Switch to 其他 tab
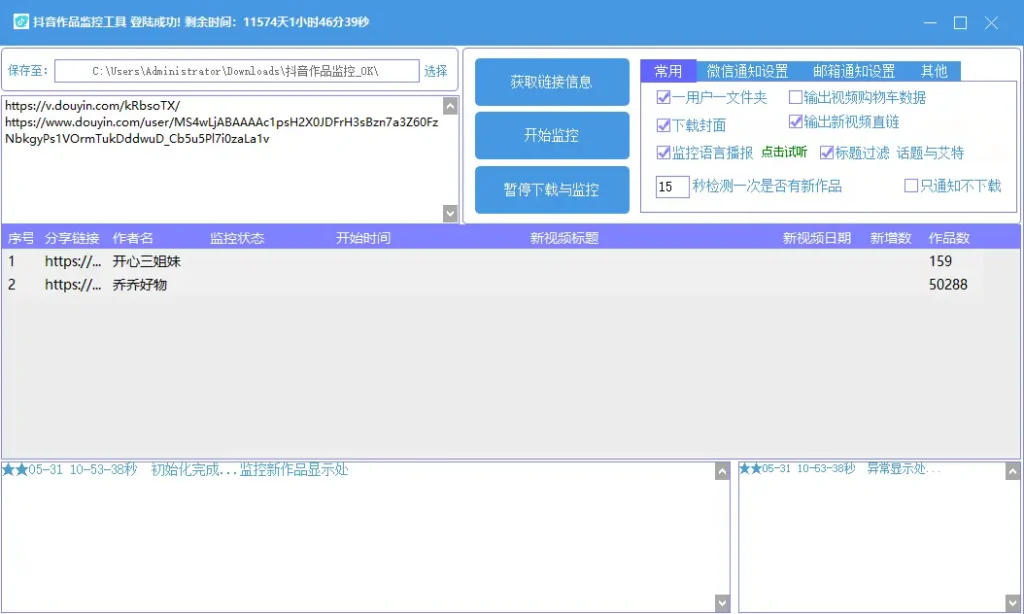The width and height of the screenshot is (1024, 614). (933, 71)
